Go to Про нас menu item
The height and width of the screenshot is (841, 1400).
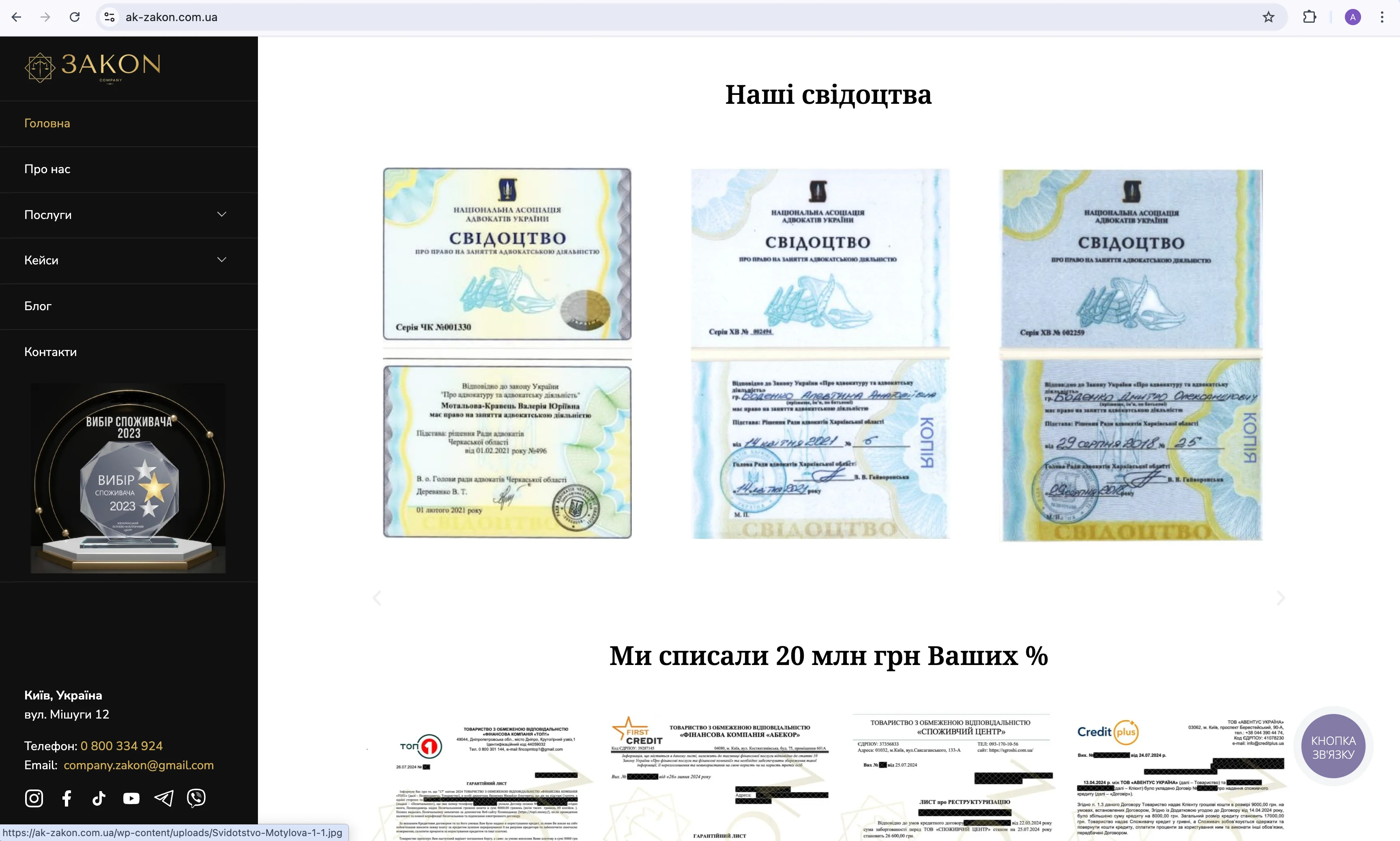(47, 169)
